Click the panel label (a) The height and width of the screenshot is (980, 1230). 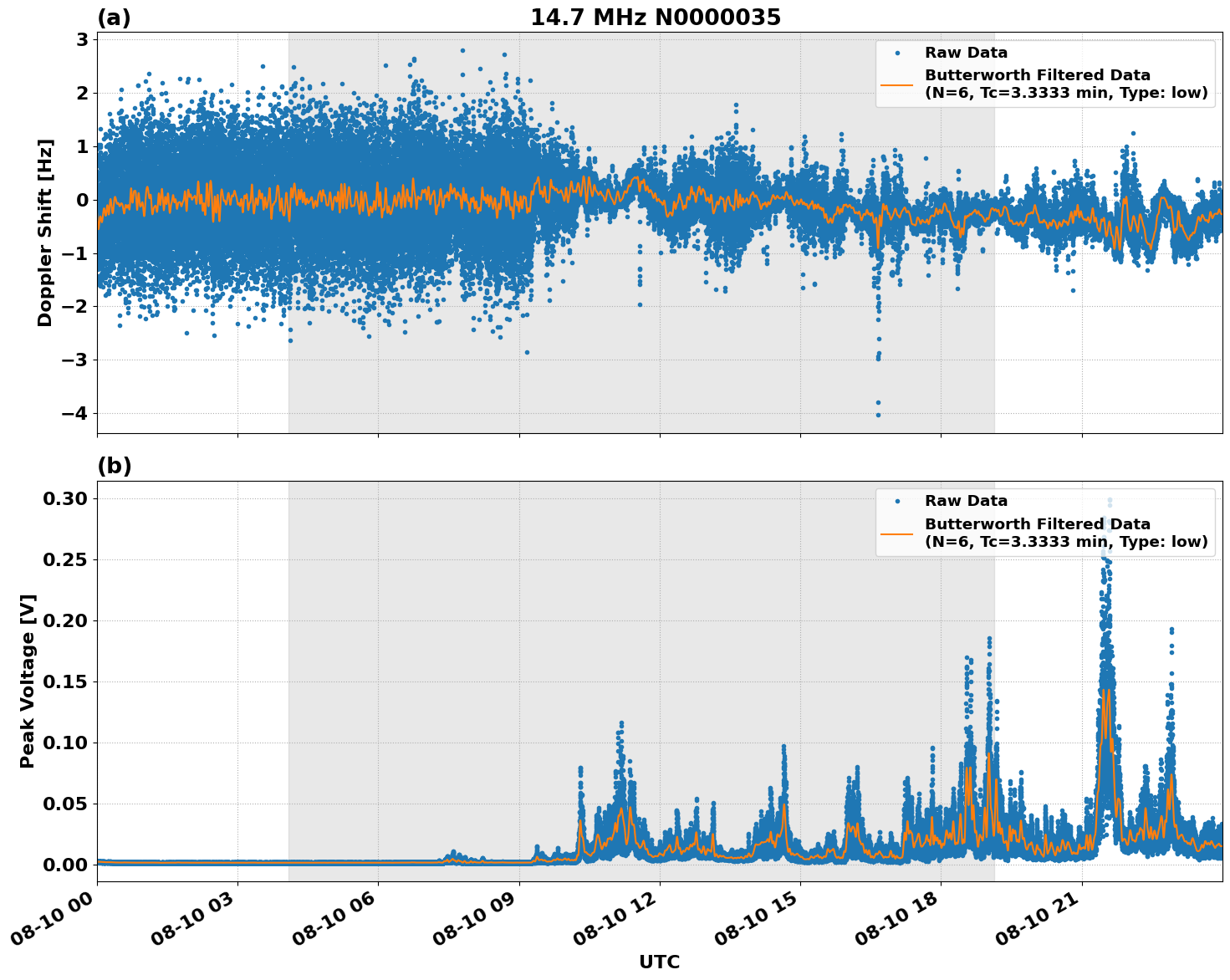(x=113, y=15)
